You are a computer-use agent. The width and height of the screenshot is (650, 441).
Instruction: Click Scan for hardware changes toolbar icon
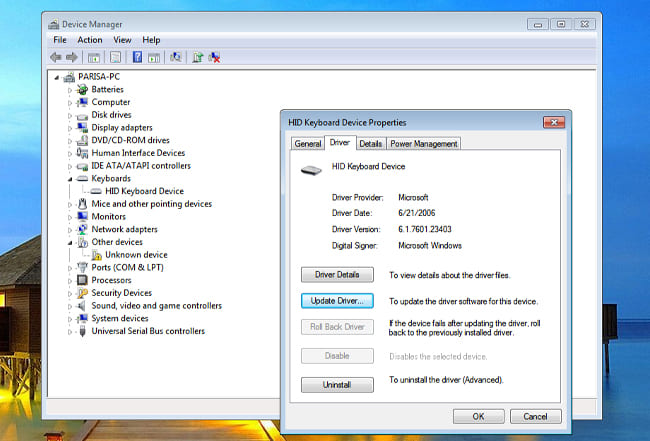(176, 57)
